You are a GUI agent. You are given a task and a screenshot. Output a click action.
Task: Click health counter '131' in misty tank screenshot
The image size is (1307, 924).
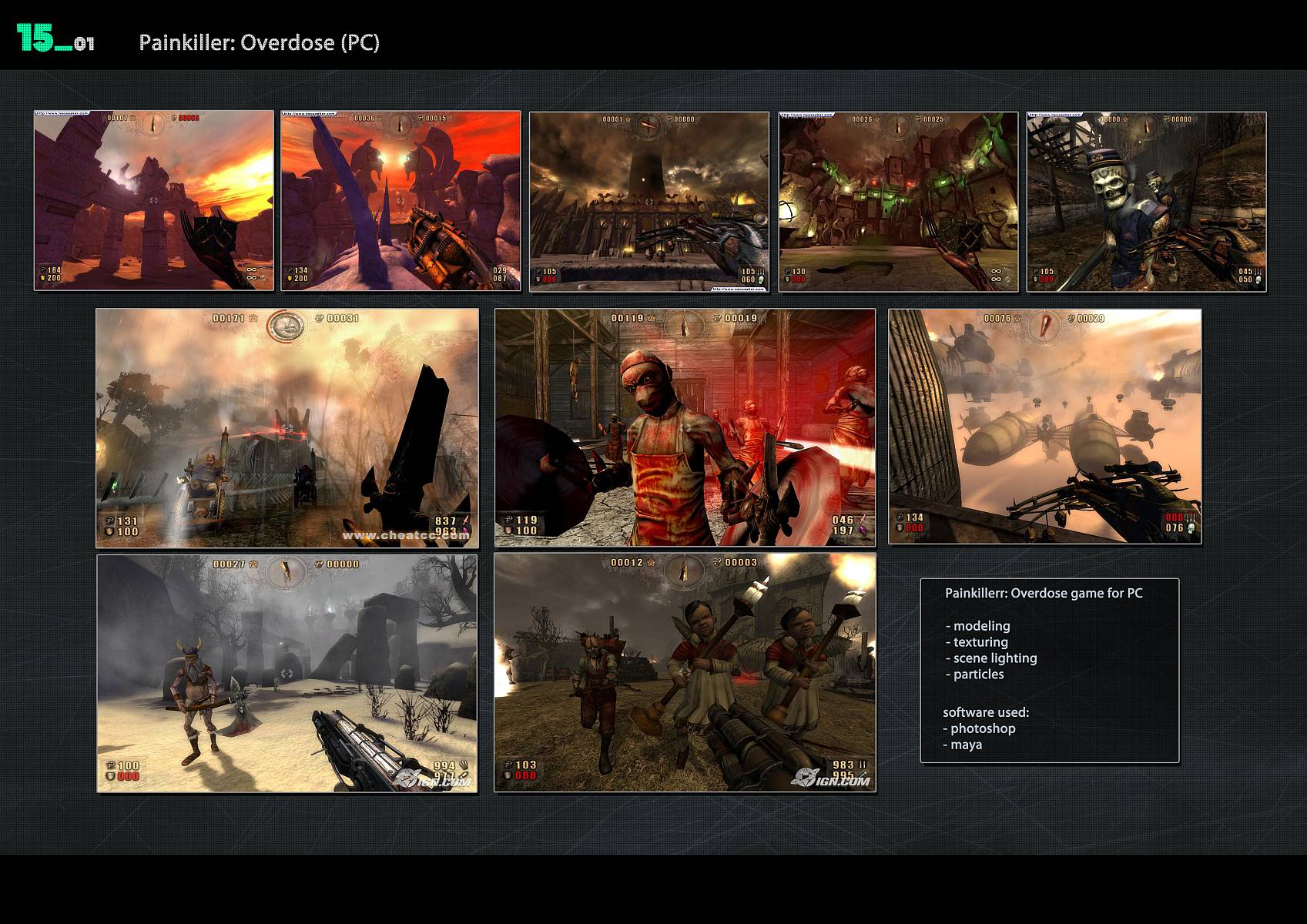coord(127,521)
